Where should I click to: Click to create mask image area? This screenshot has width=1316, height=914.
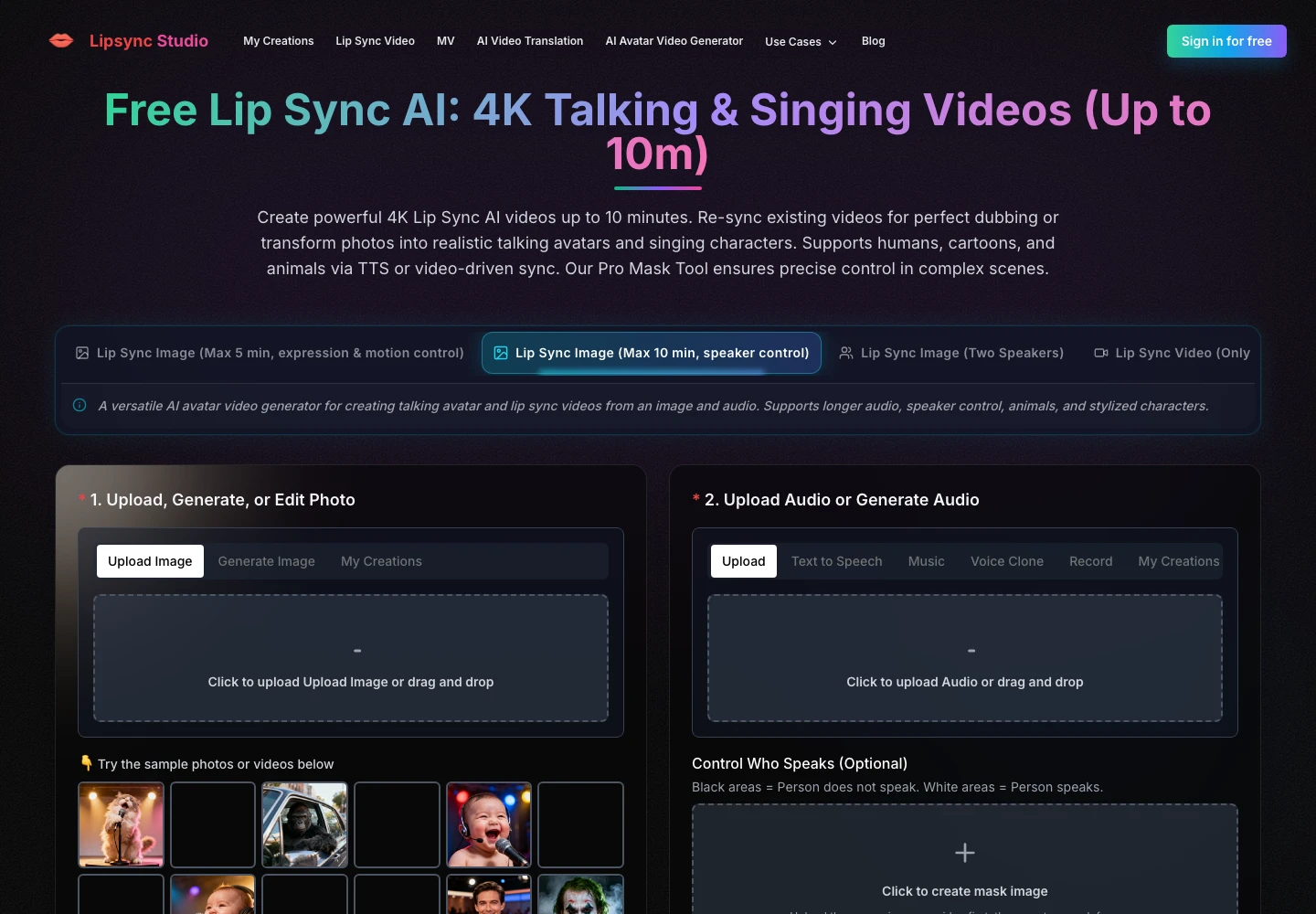(x=965, y=859)
